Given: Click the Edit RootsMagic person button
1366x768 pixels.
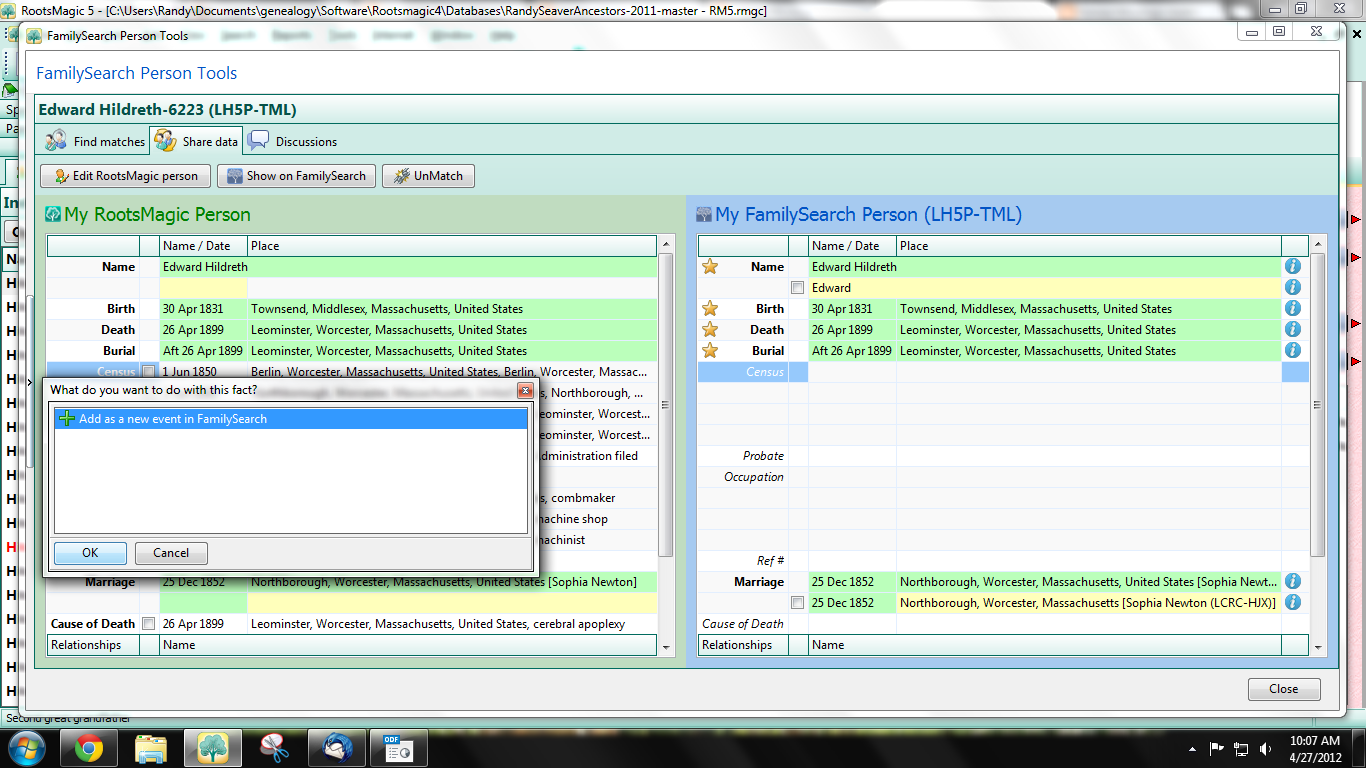Looking at the screenshot, I should click(x=126, y=176).
